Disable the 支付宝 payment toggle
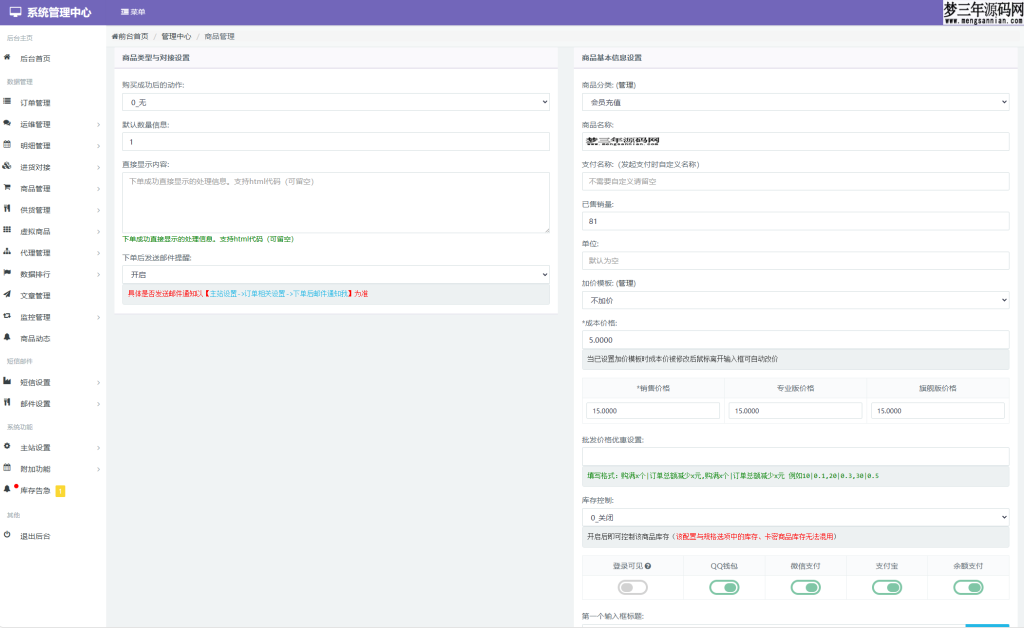 (x=886, y=587)
